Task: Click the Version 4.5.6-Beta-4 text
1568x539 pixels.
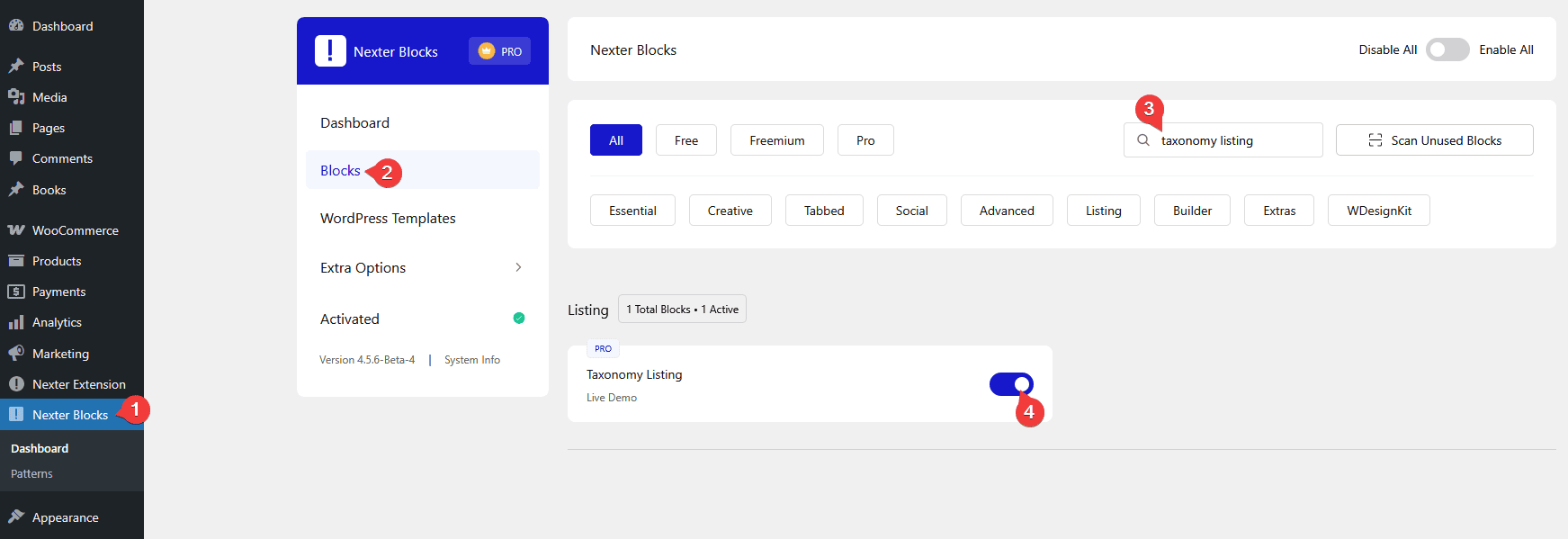Action: tap(367, 360)
